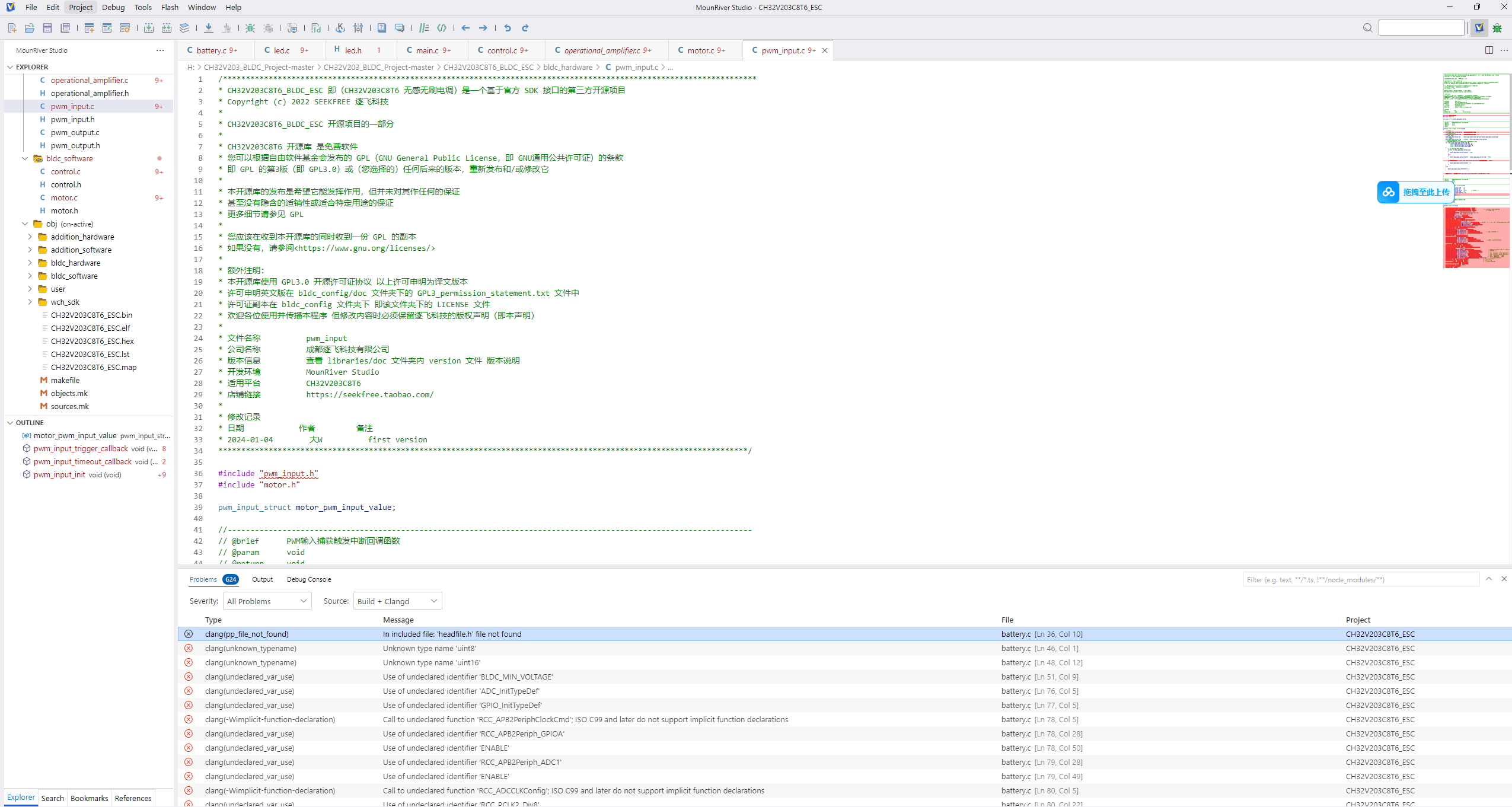Toggle the debug perspective bug icon at top right

[x=1497, y=28]
